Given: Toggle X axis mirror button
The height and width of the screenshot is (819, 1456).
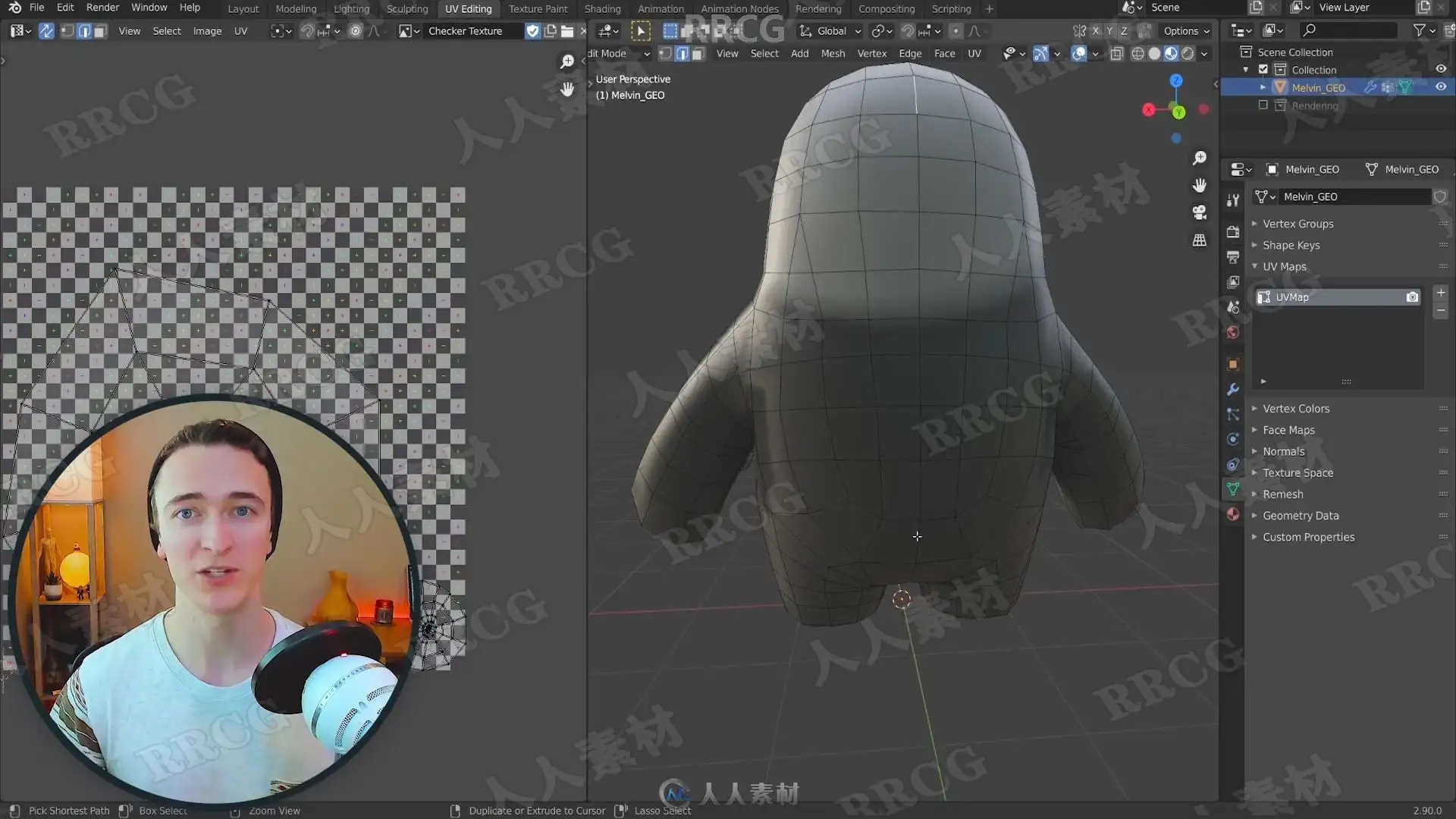Looking at the screenshot, I should [x=1096, y=31].
